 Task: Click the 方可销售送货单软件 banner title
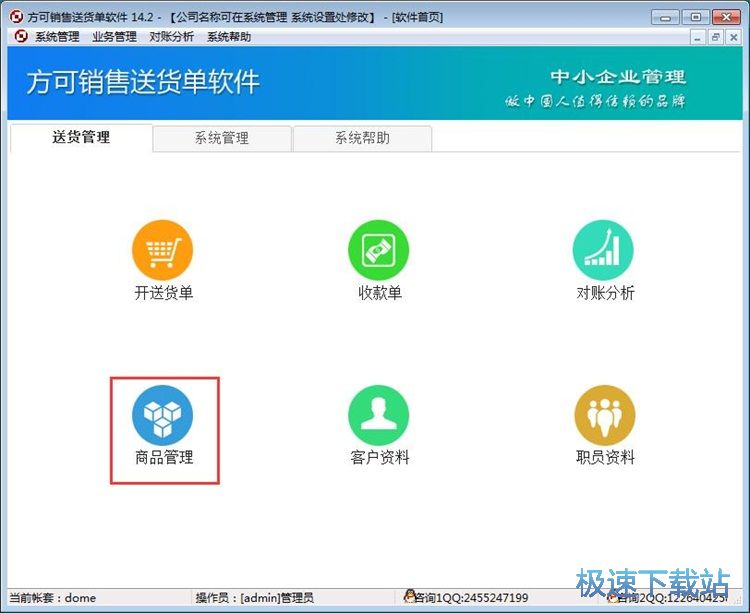pos(143,81)
